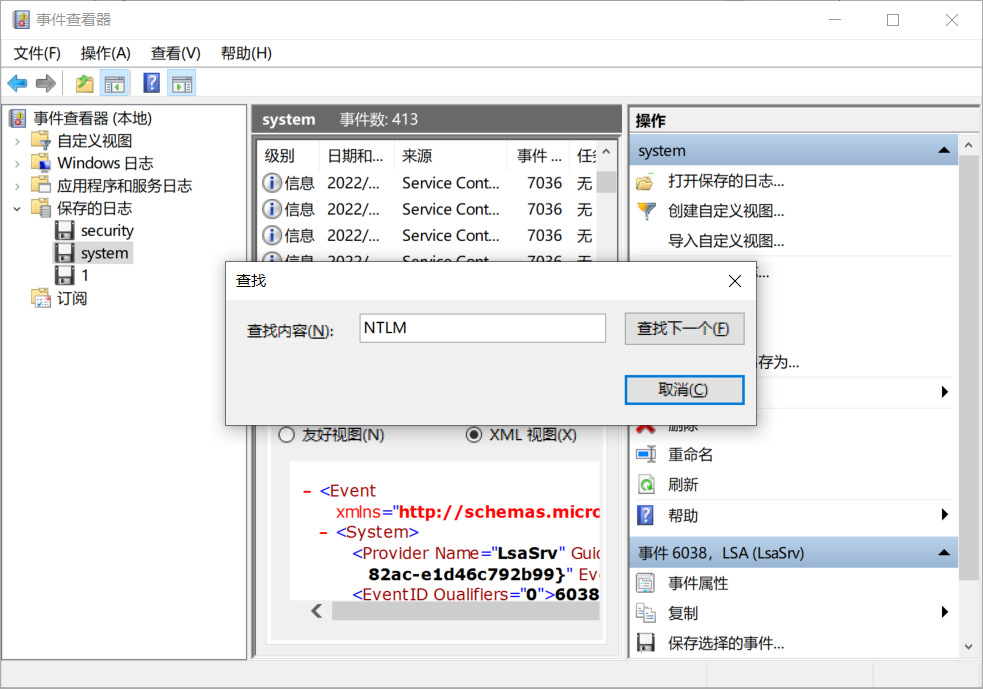Click the 创建自定义视图 funnel icon
The height and width of the screenshot is (689, 983).
tap(647, 211)
